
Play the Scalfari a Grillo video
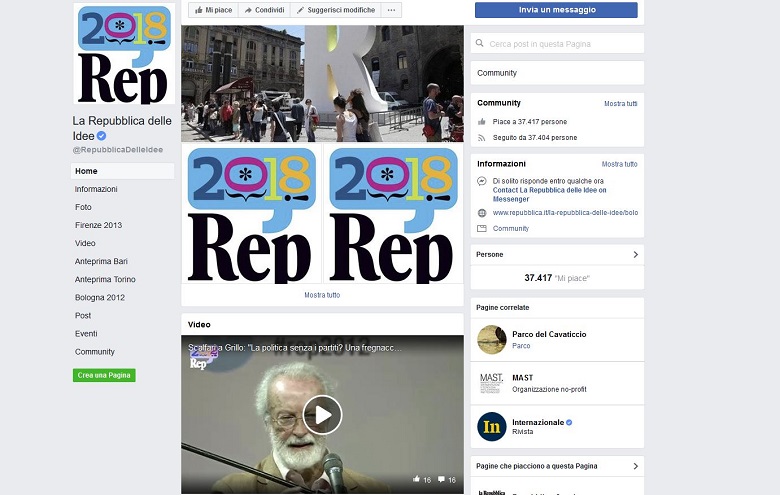pyautogui.click(x=322, y=414)
